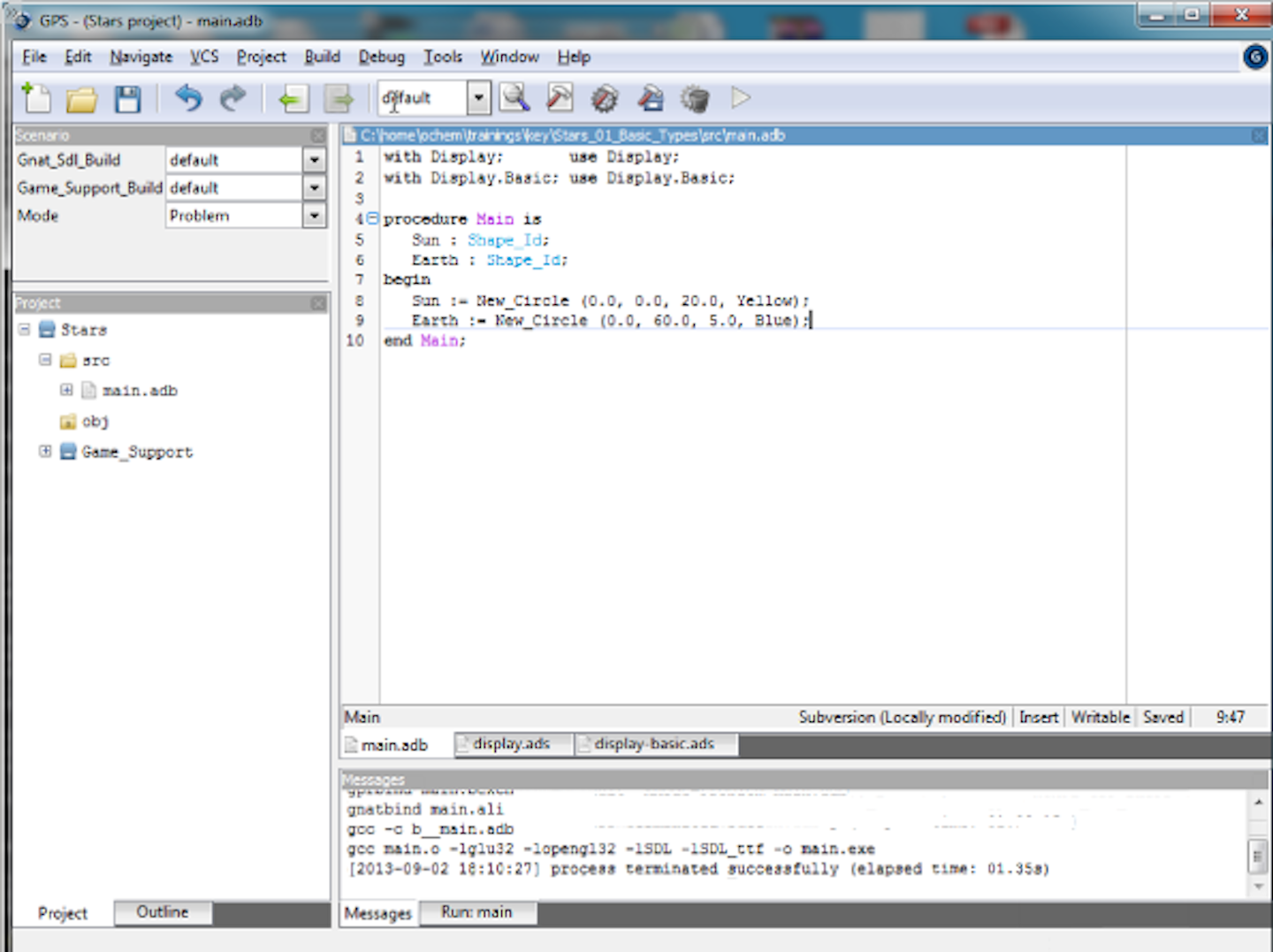Screen dimensions: 1273x952
Task: Select the Stars project root
Action: coord(83,330)
